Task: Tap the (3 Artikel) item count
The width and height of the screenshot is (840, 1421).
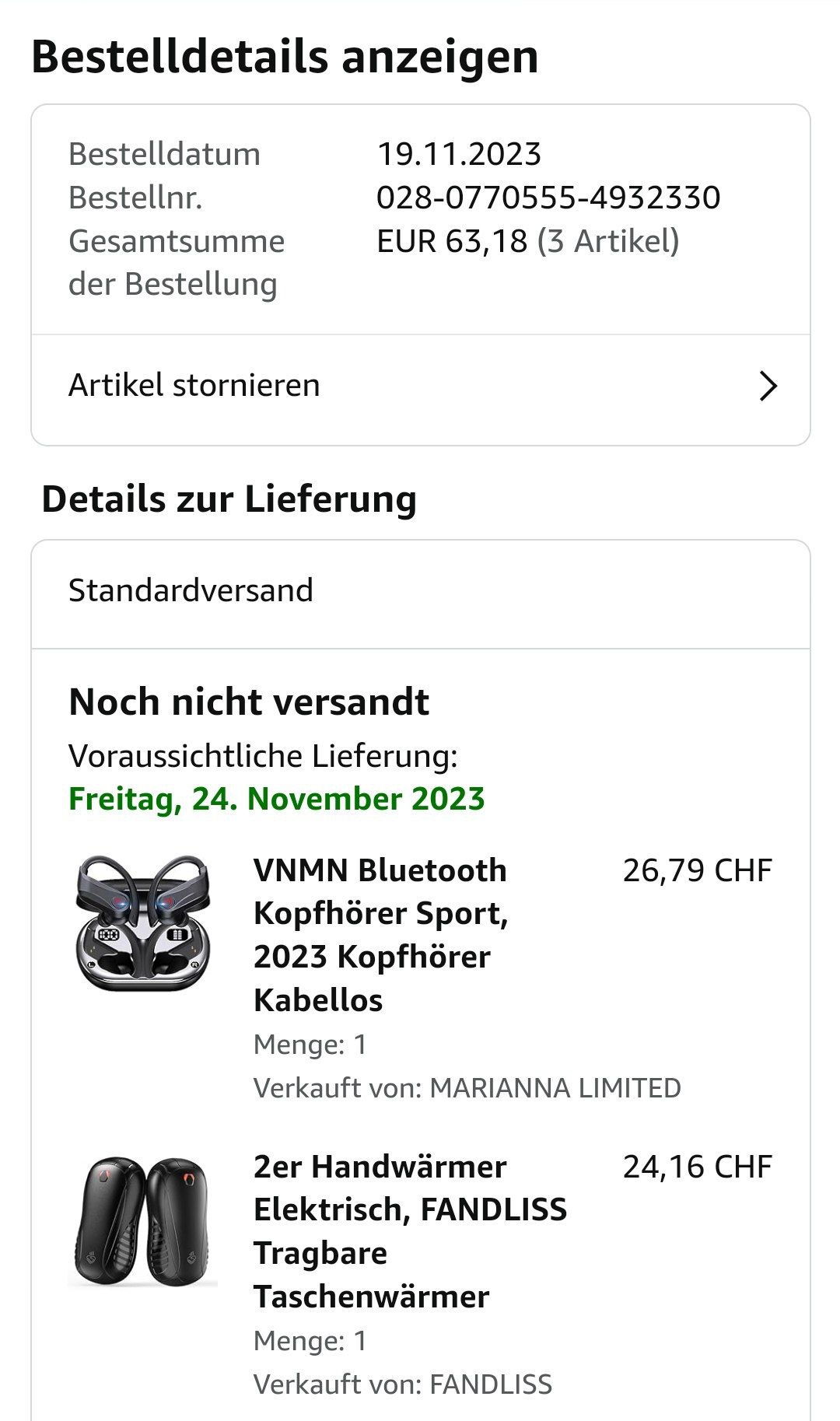Action: 608,241
